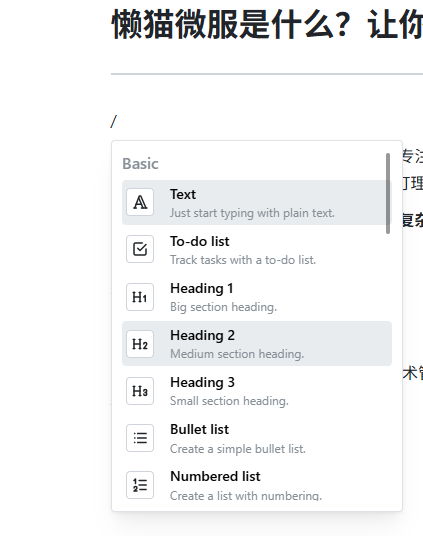Click the To-do list checkbox icon

pyautogui.click(x=140, y=249)
